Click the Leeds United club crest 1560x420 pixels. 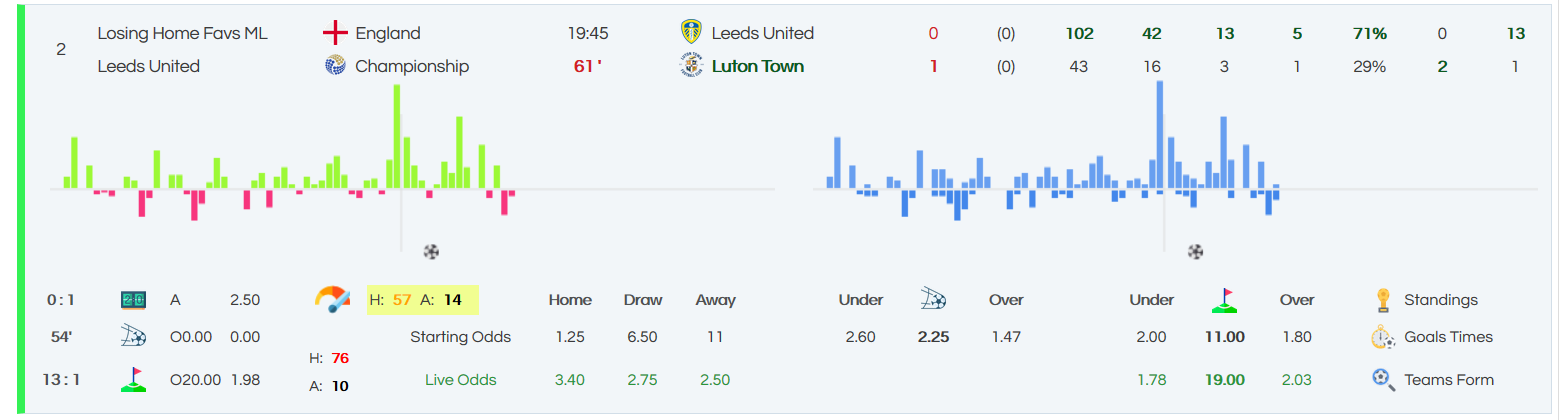click(x=690, y=32)
